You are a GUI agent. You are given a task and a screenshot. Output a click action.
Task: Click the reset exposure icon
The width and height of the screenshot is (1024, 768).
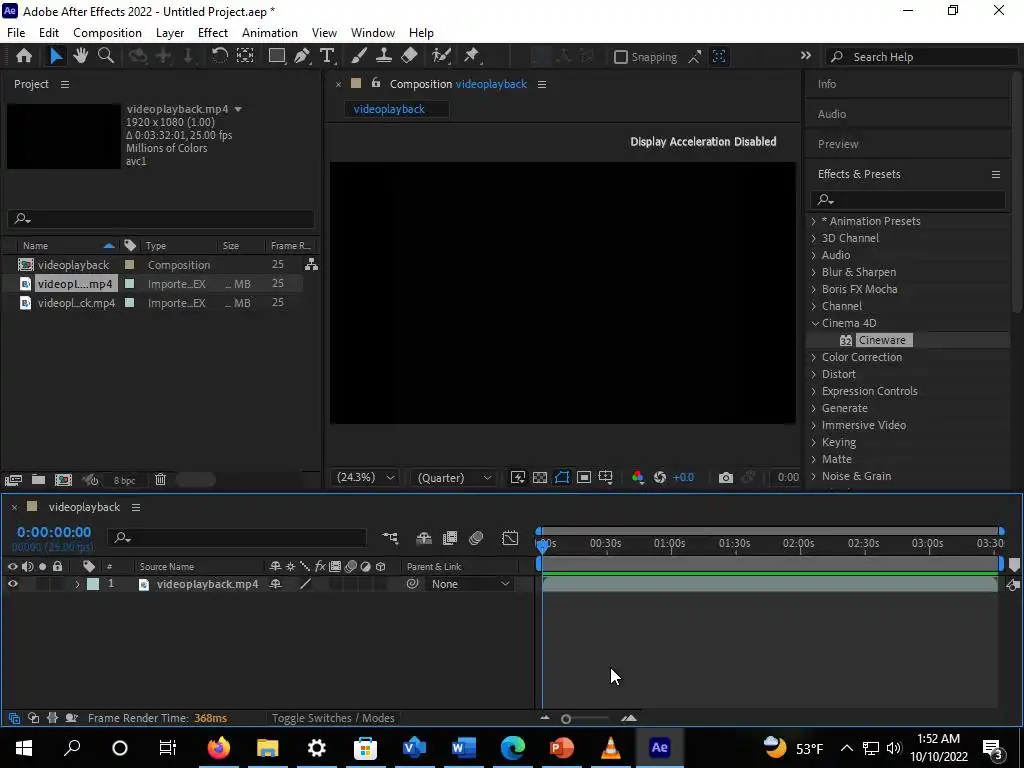(660, 477)
